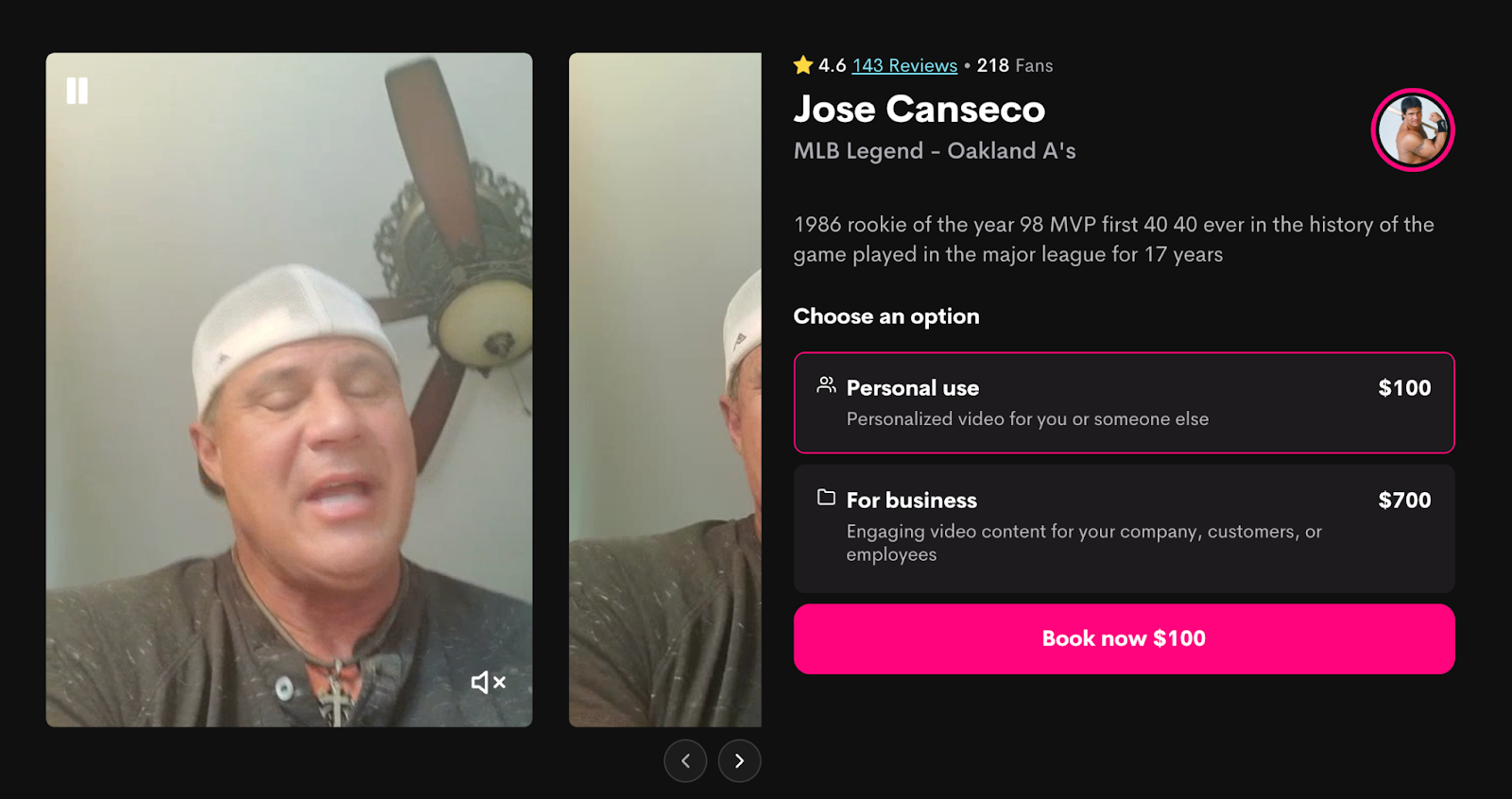This screenshot has width=1512, height=799.
Task: Click the main video of Jose Canseco
Action: [x=289, y=389]
